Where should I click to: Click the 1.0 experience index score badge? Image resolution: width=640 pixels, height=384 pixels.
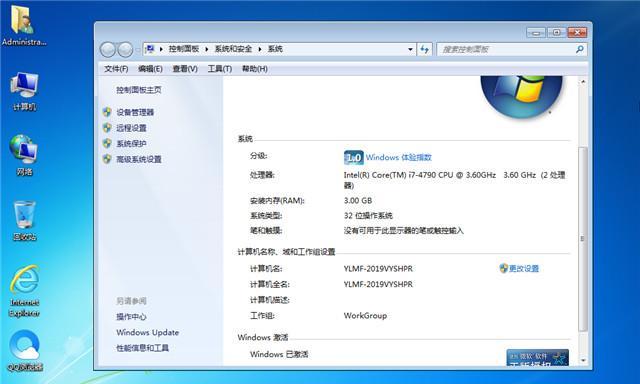(x=353, y=158)
